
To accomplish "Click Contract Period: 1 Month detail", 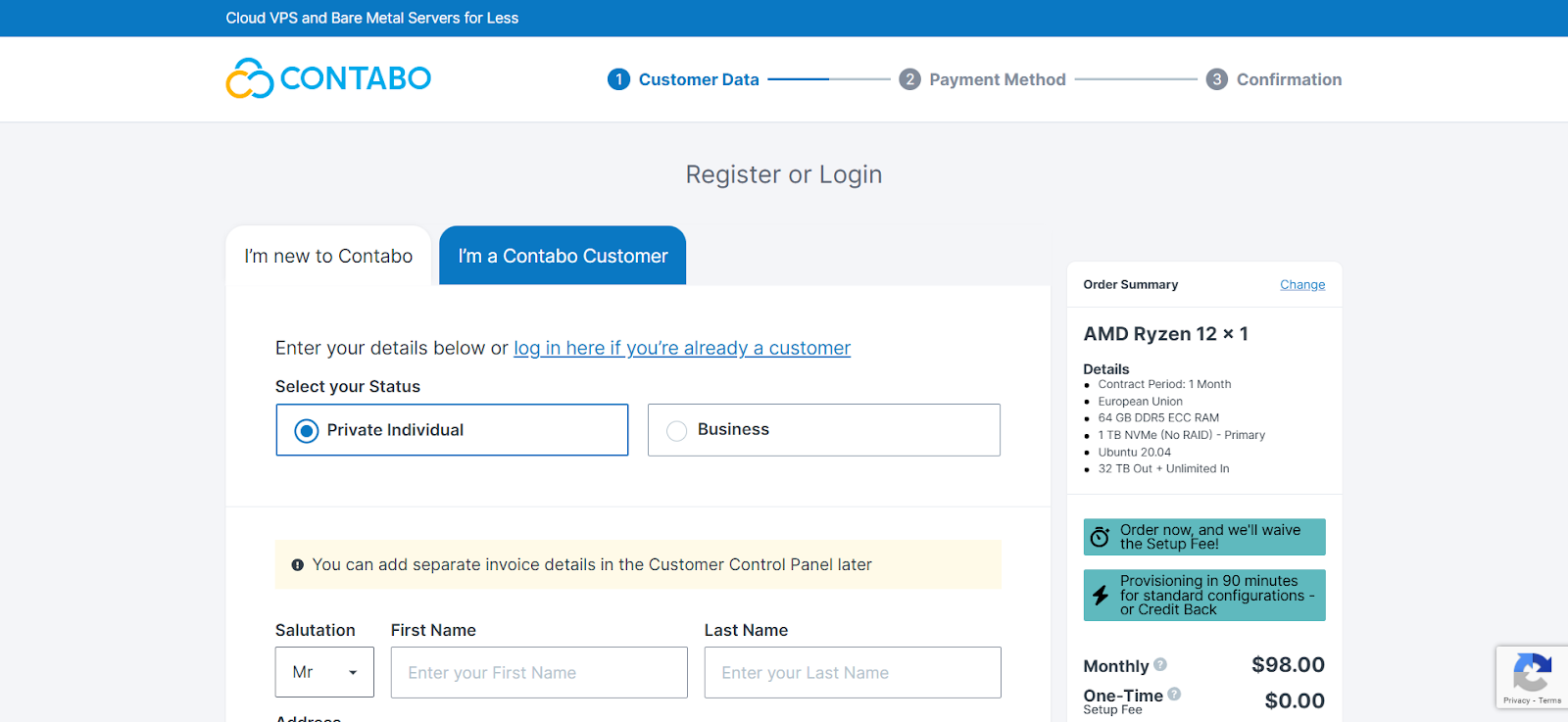I will pos(1164,384).
